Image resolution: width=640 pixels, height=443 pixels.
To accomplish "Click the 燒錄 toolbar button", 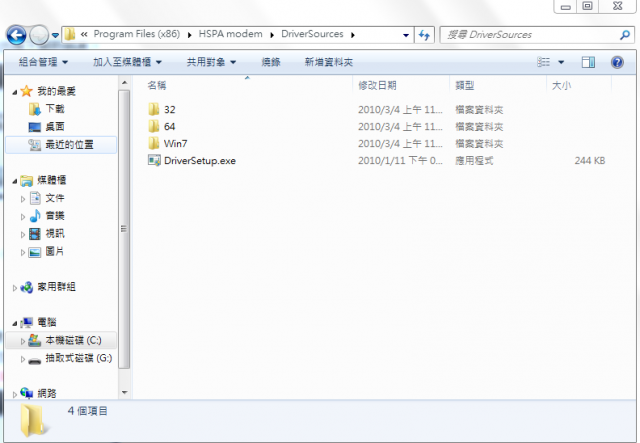I will 271,62.
